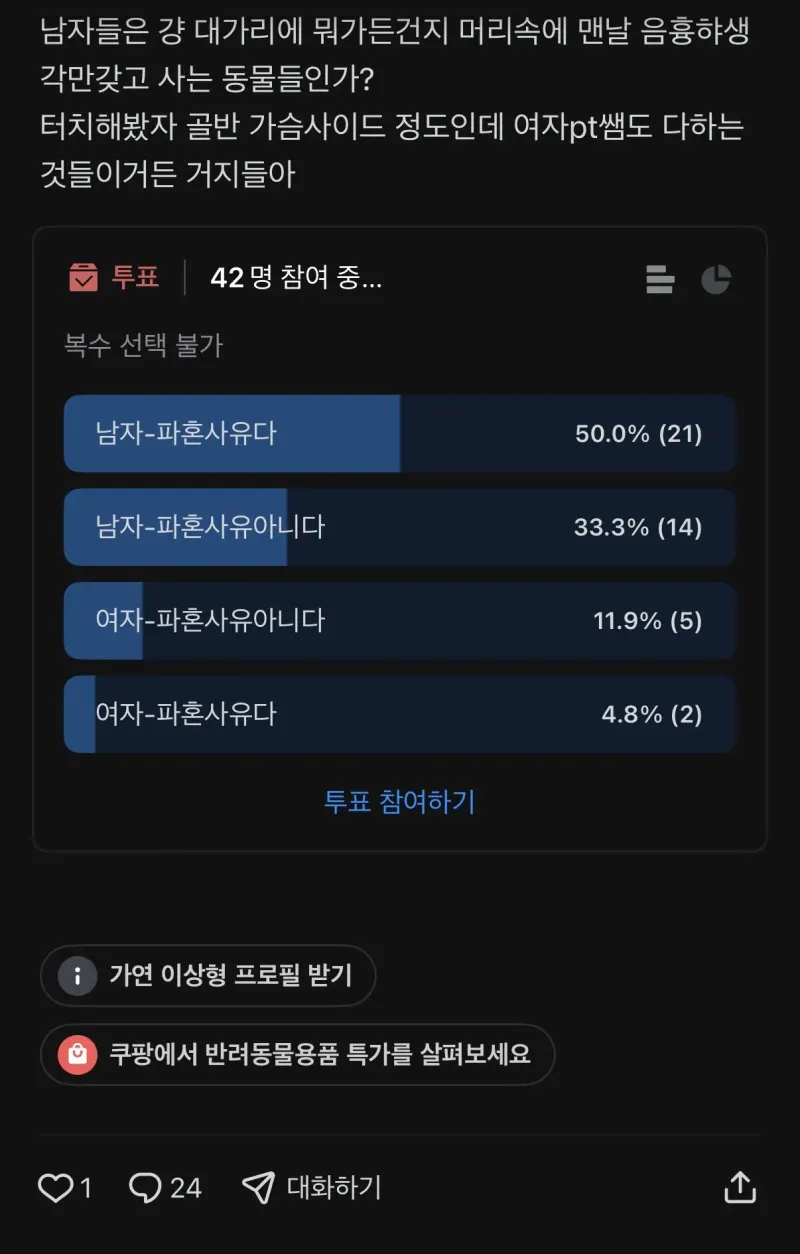Select poll option 여자-파혼사유다
Viewport: 800px width, 1254px height.
(400, 714)
